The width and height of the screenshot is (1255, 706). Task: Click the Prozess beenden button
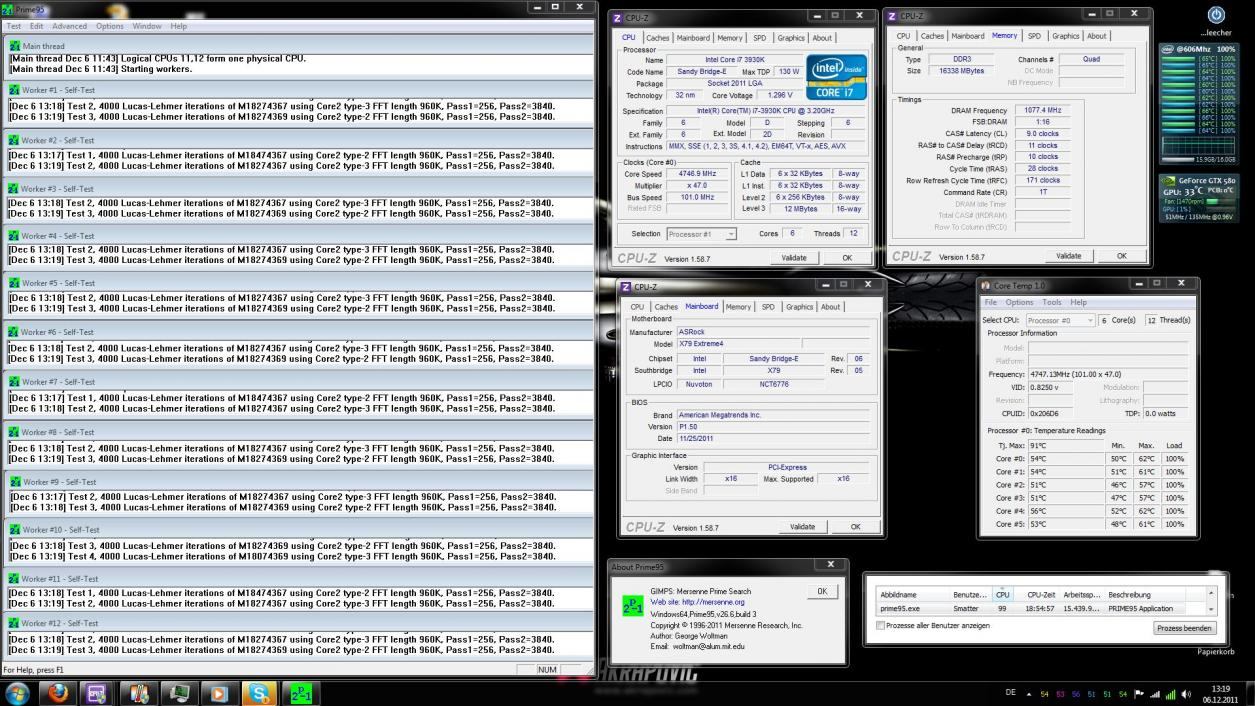pos(1185,628)
